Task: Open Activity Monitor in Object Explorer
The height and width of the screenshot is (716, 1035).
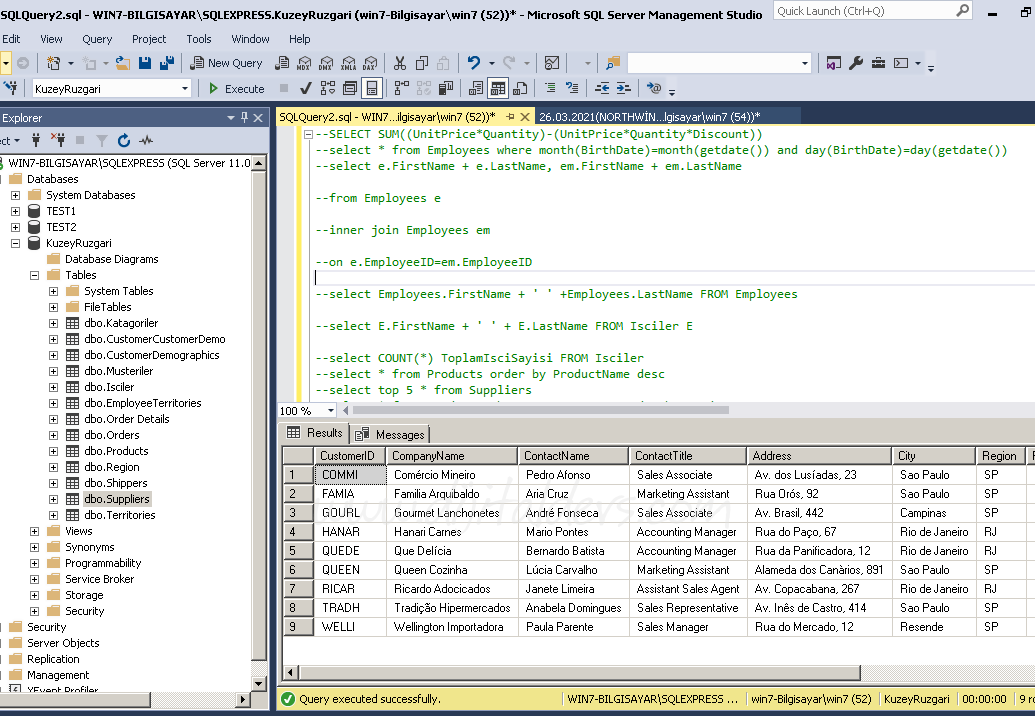Action: point(147,141)
